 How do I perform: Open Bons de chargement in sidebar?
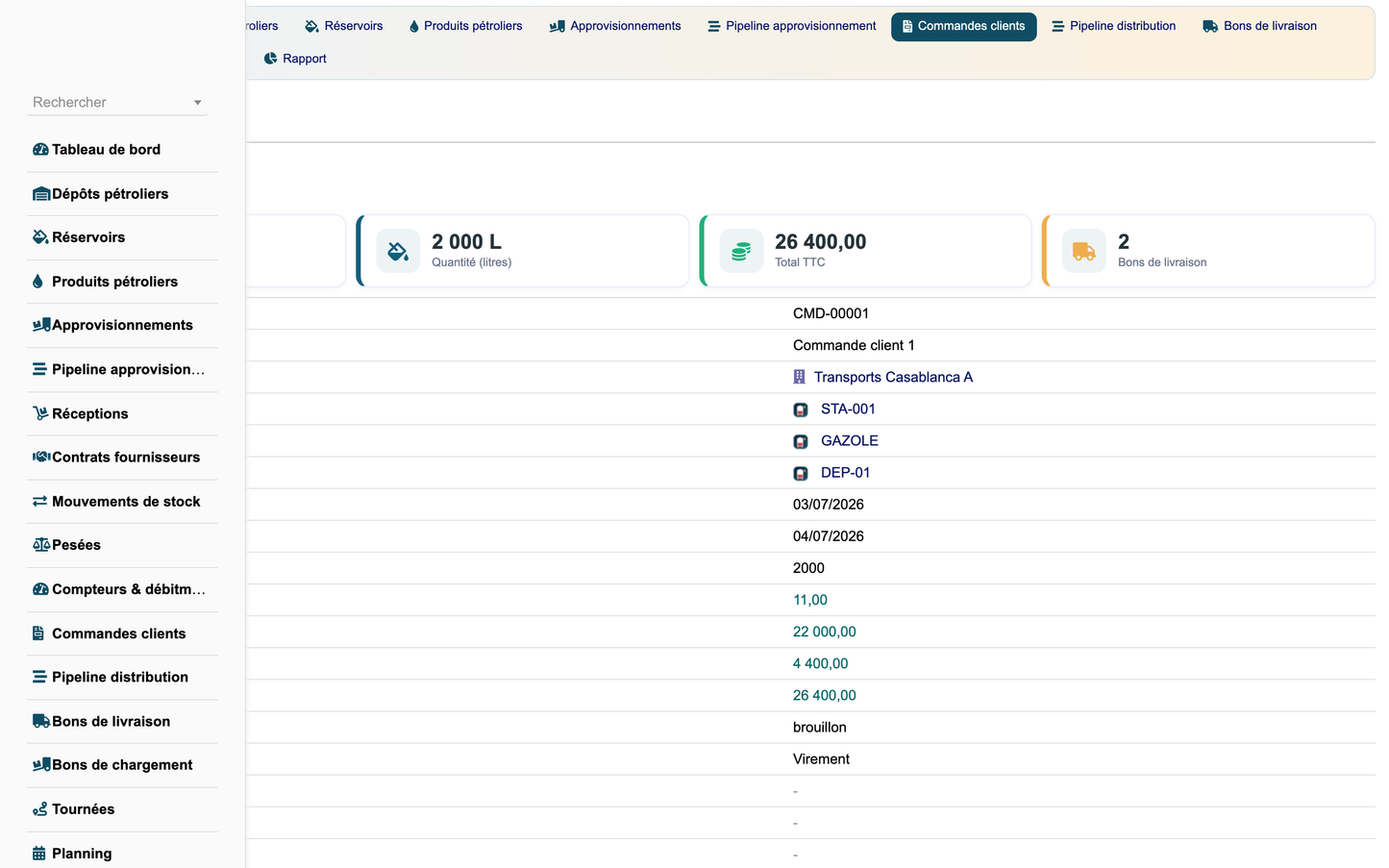click(122, 765)
